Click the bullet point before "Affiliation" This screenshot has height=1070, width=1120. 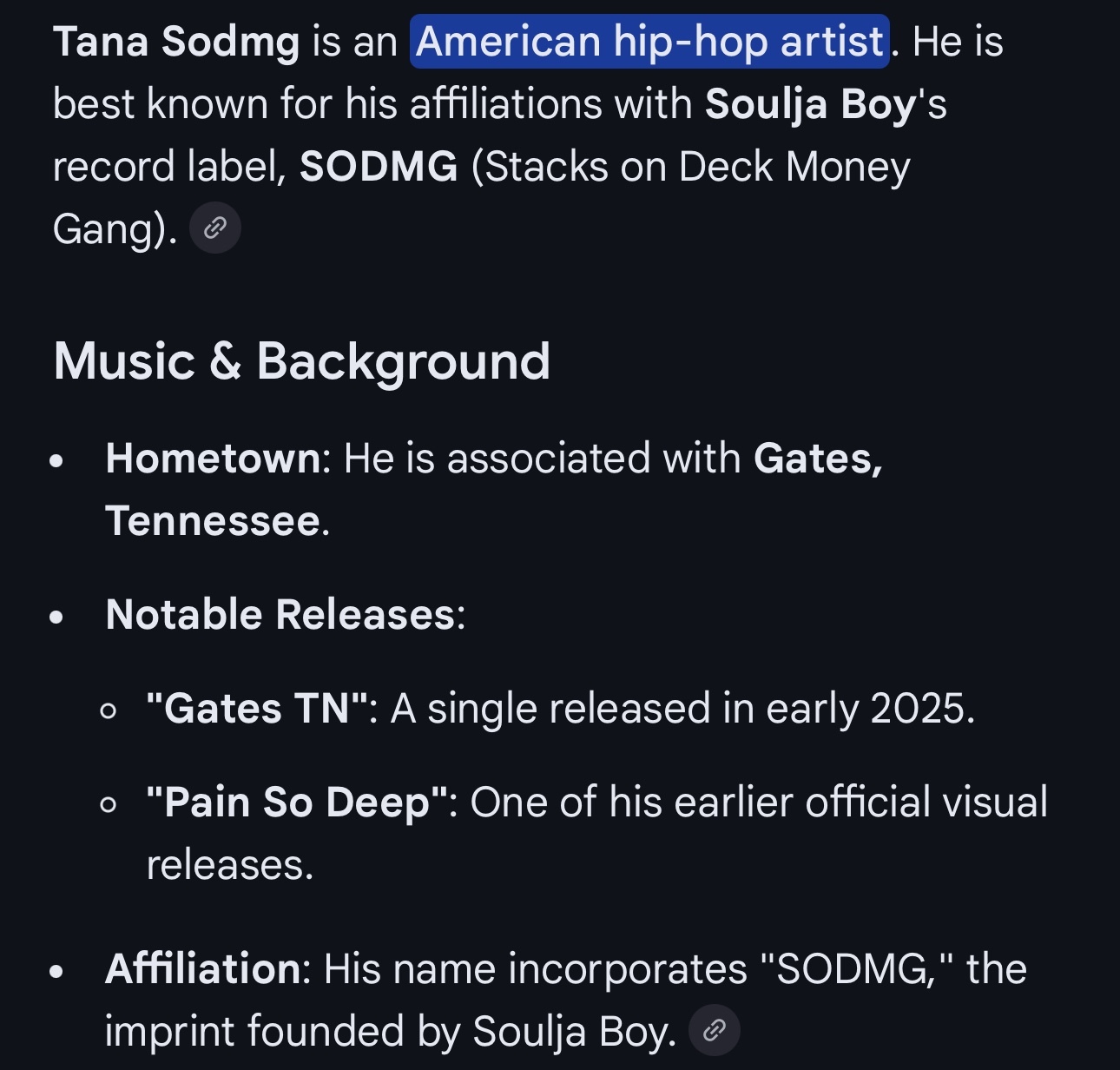coord(57,972)
